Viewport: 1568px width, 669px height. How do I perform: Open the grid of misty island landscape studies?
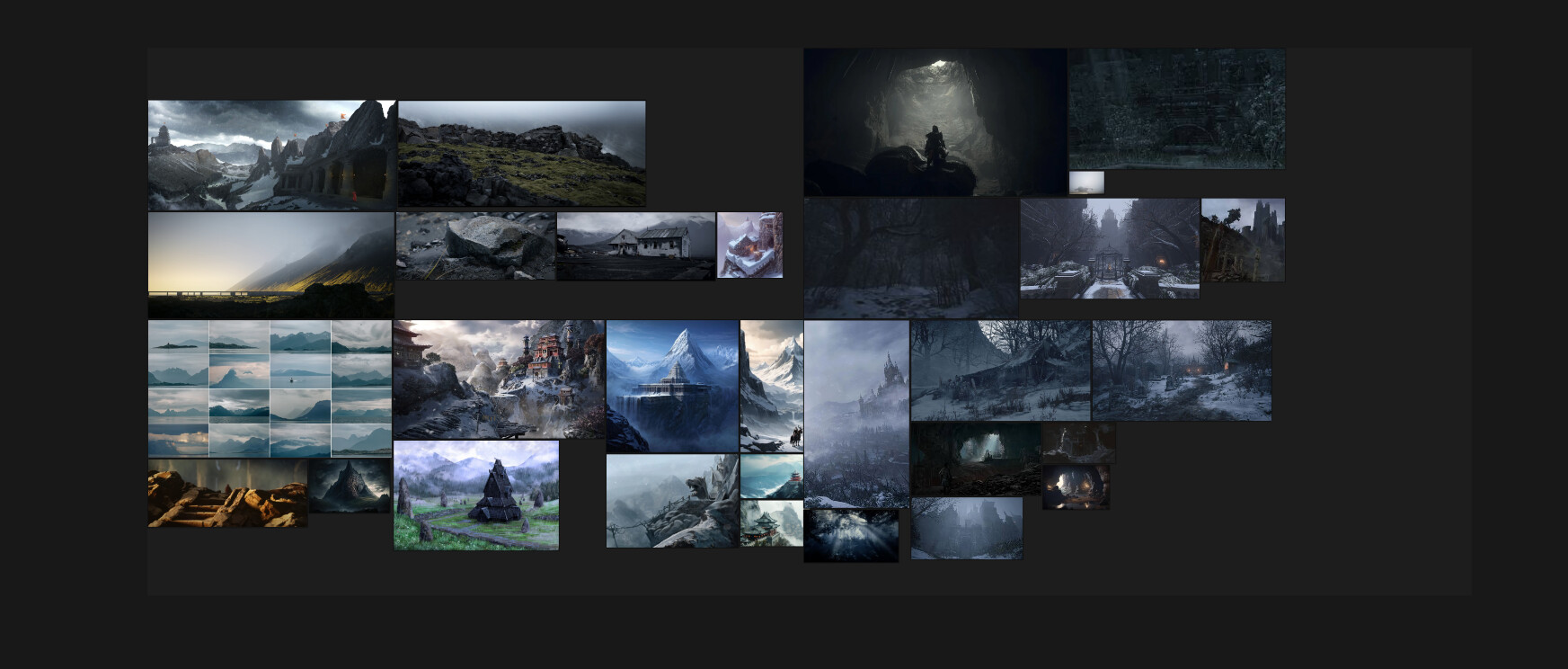tap(270, 388)
